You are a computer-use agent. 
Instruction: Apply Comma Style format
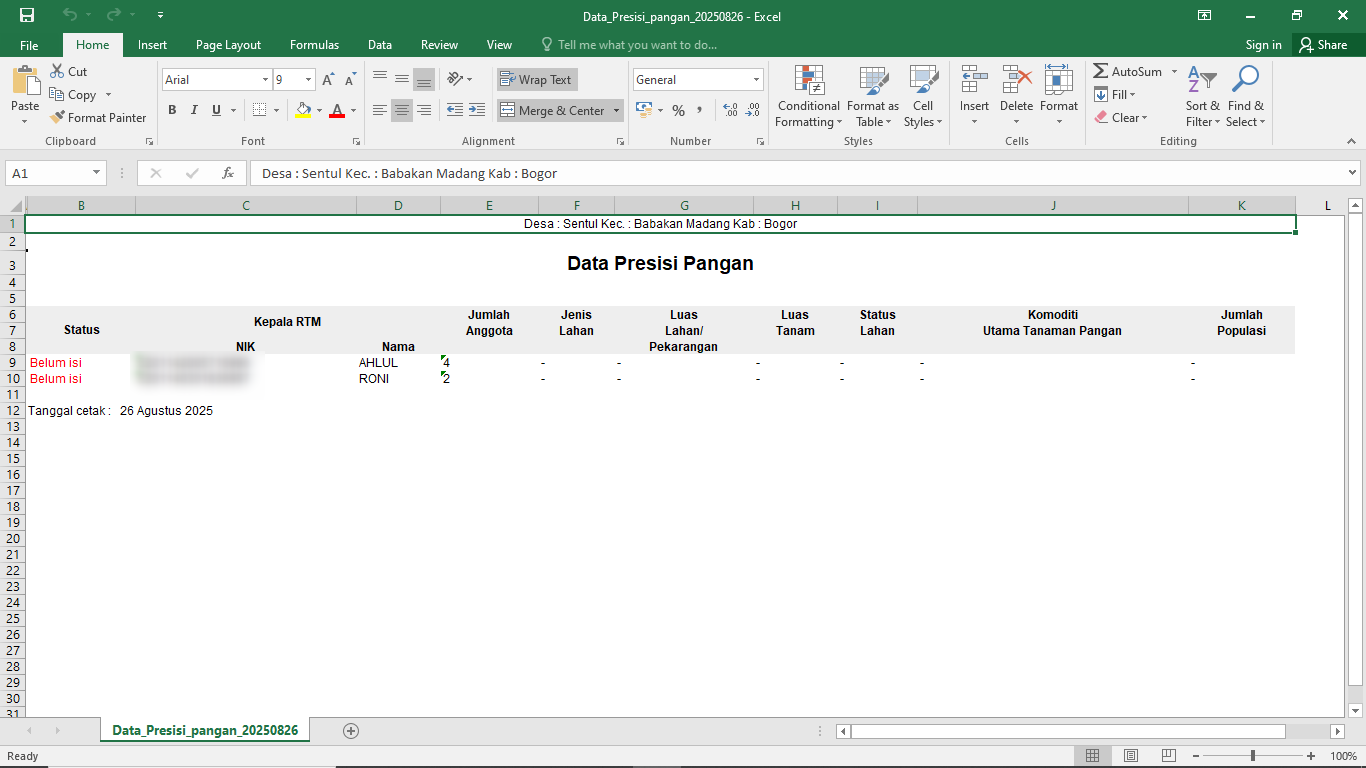click(x=700, y=110)
